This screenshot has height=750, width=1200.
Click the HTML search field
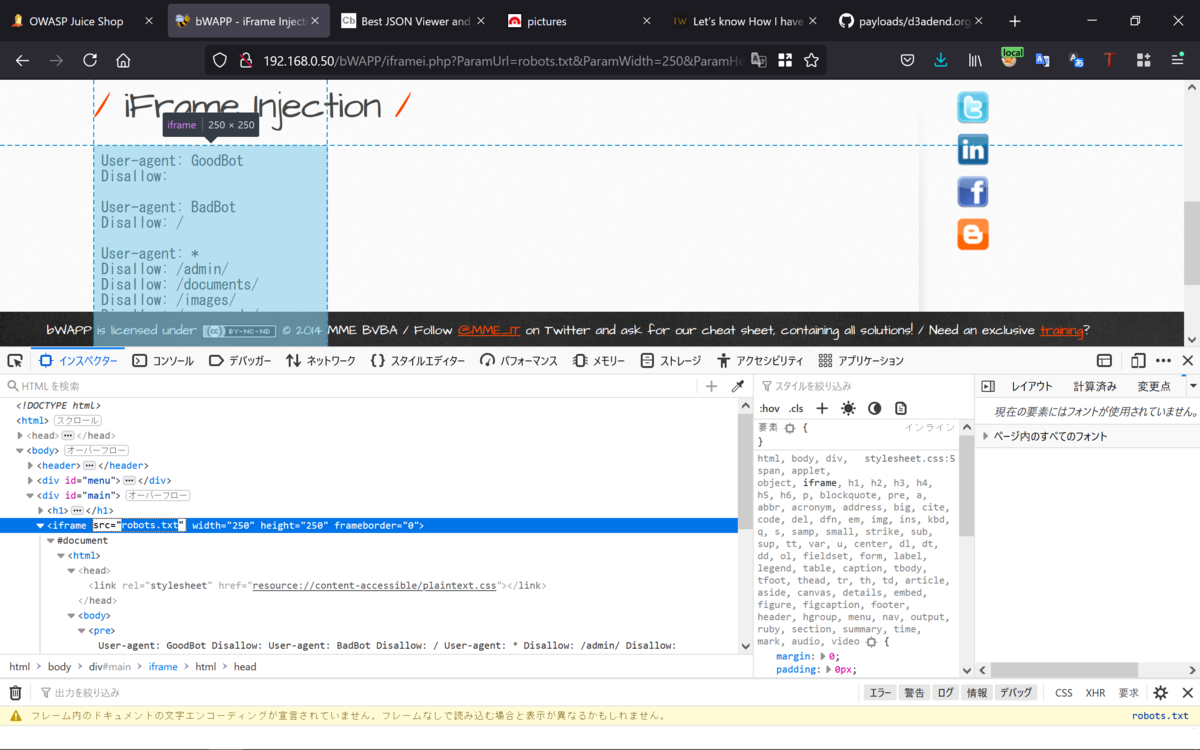click(350, 386)
